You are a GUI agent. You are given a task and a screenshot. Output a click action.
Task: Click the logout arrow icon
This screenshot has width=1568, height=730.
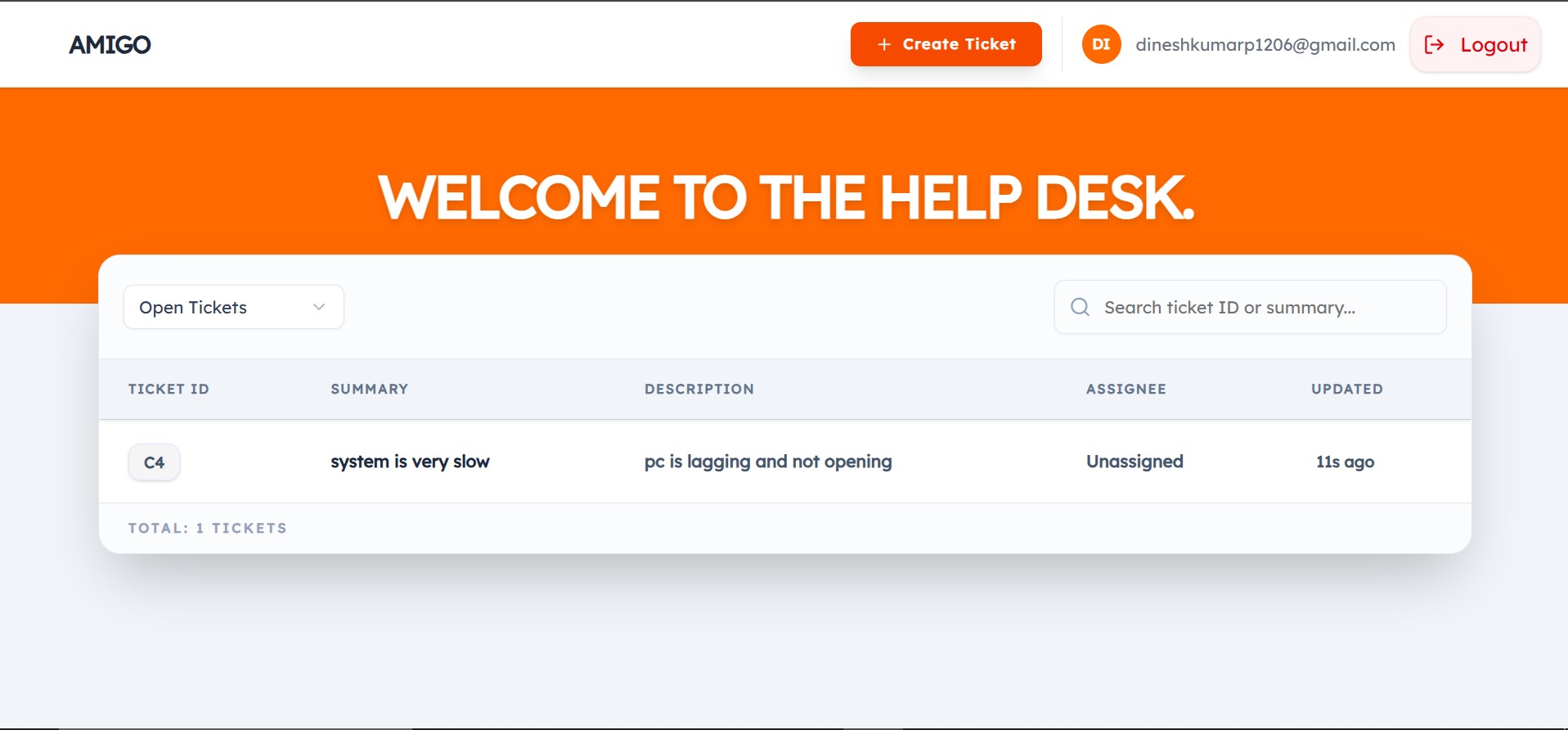pyautogui.click(x=1434, y=44)
